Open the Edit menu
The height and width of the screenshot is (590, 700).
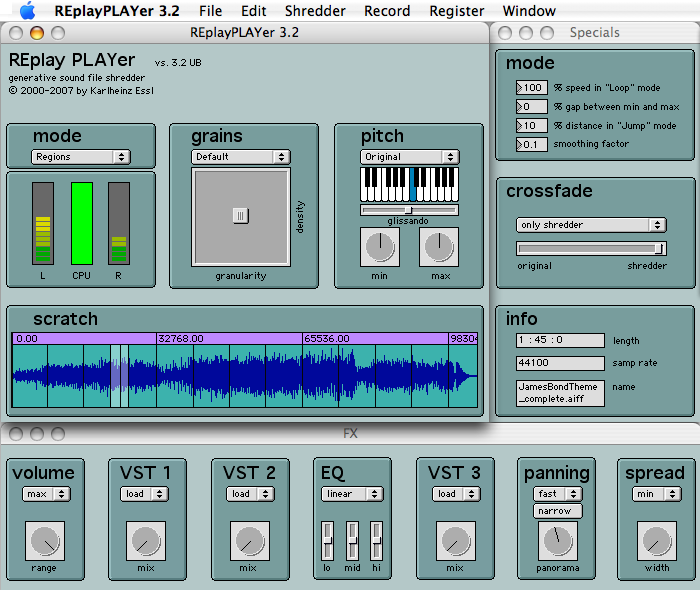tap(254, 11)
